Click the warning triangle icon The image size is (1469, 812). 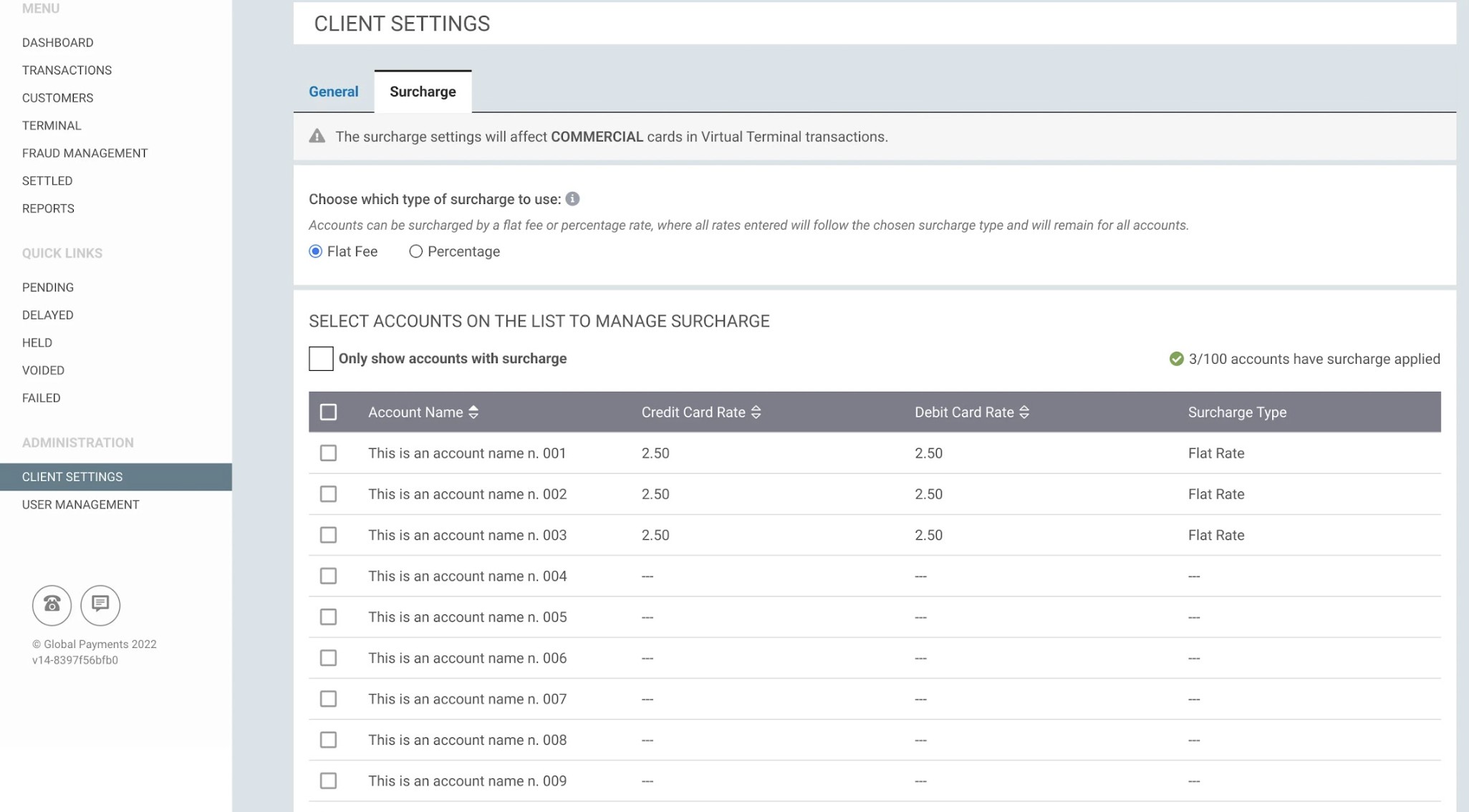tap(317, 136)
